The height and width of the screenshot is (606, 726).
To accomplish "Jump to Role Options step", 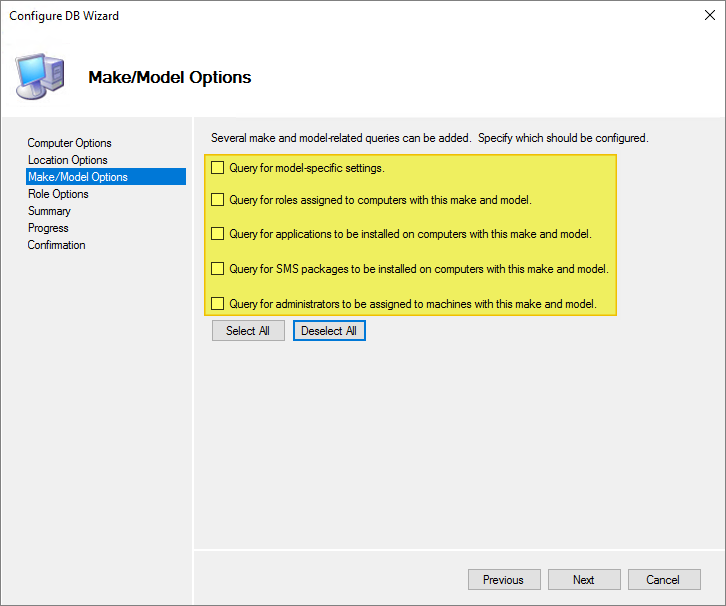I will pos(58,194).
